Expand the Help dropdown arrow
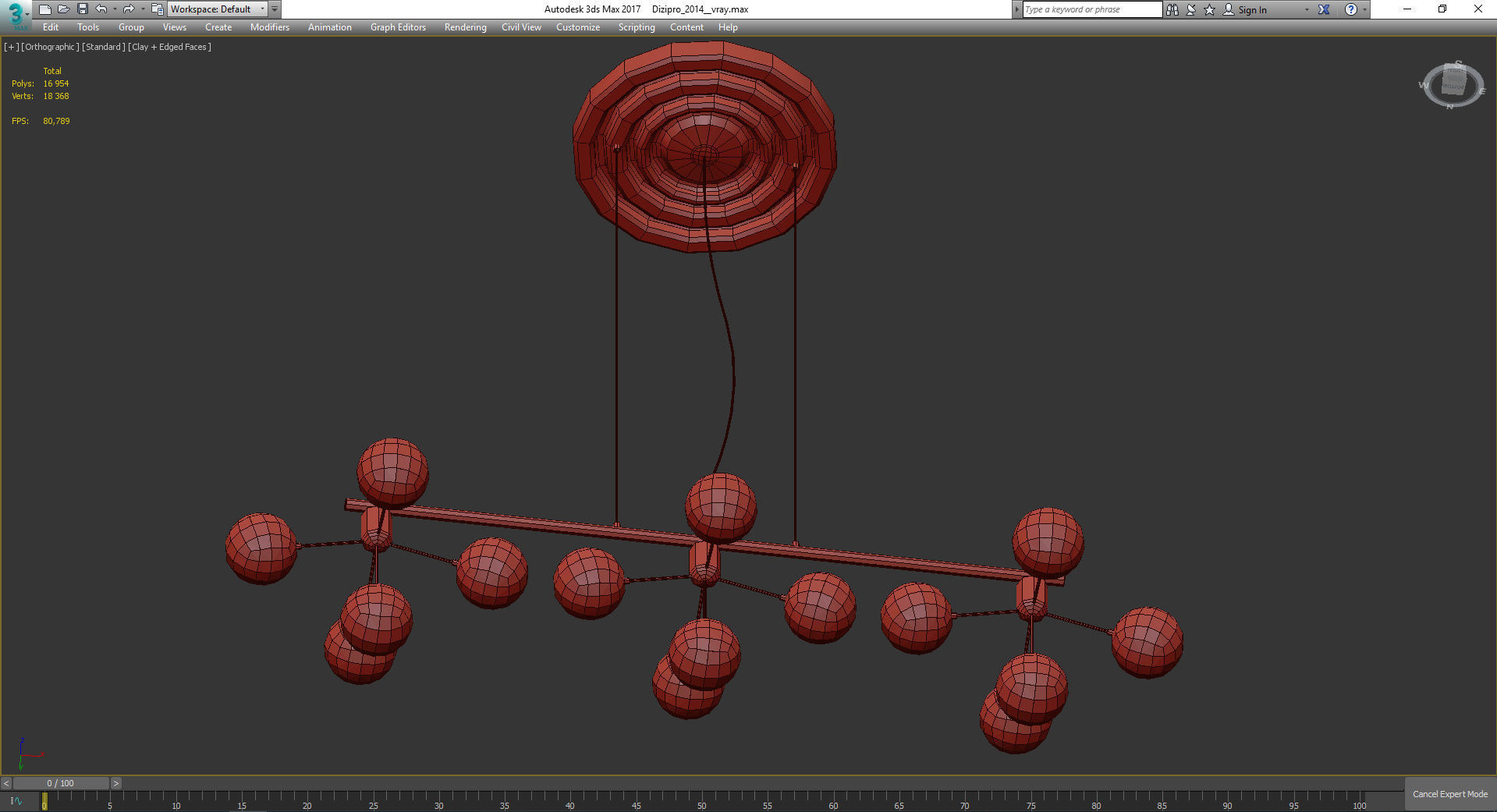 coord(1364,9)
